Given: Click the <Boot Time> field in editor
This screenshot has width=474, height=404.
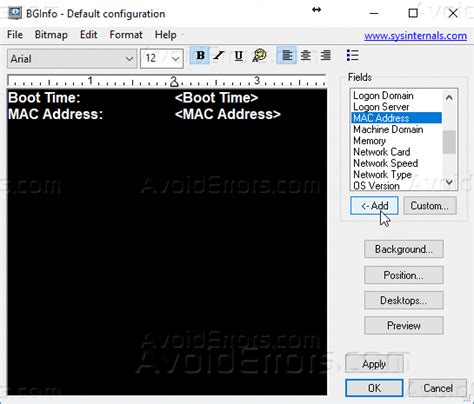Looking at the screenshot, I should [216, 98].
